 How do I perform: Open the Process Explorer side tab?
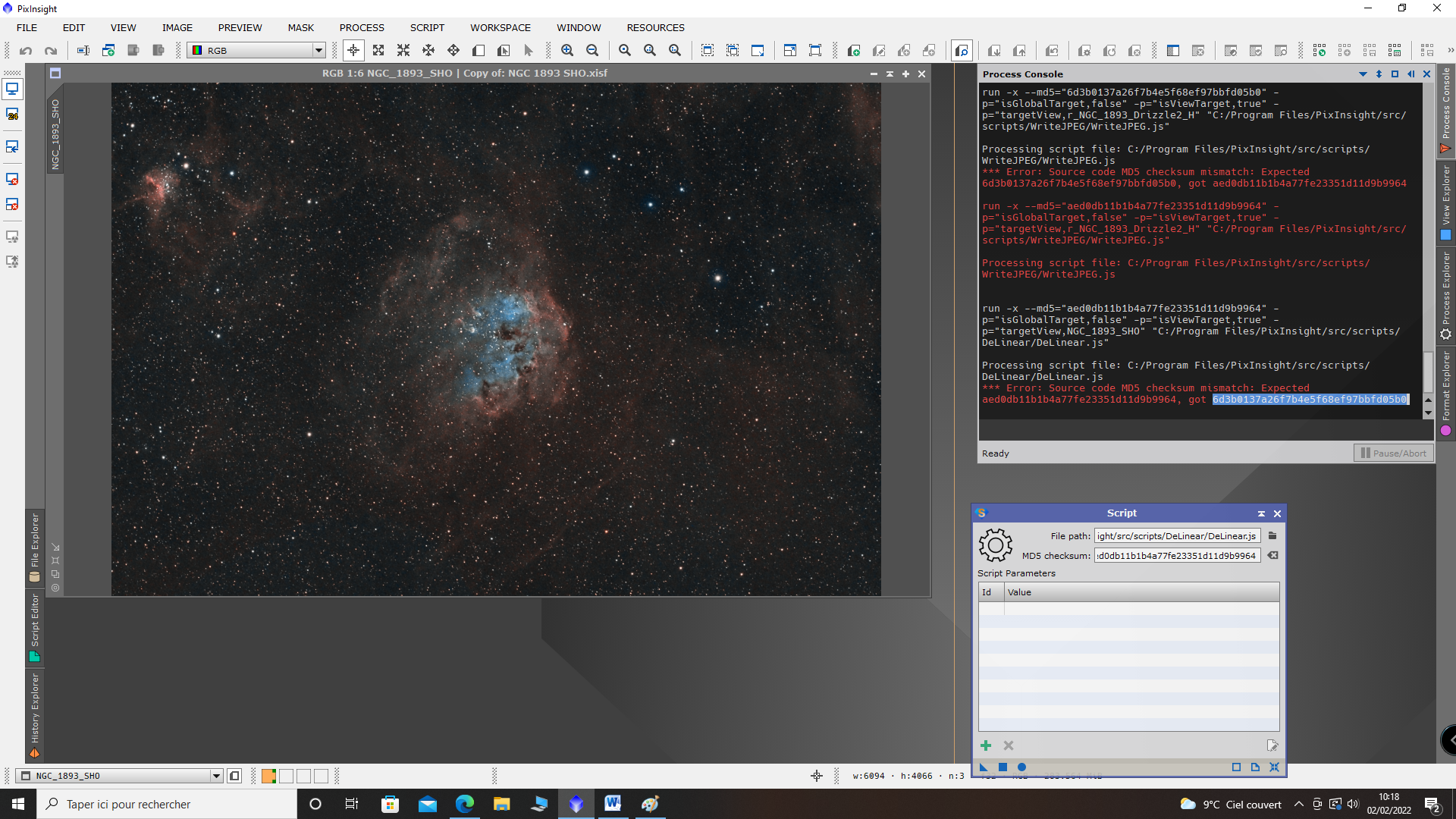click(1446, 296)
